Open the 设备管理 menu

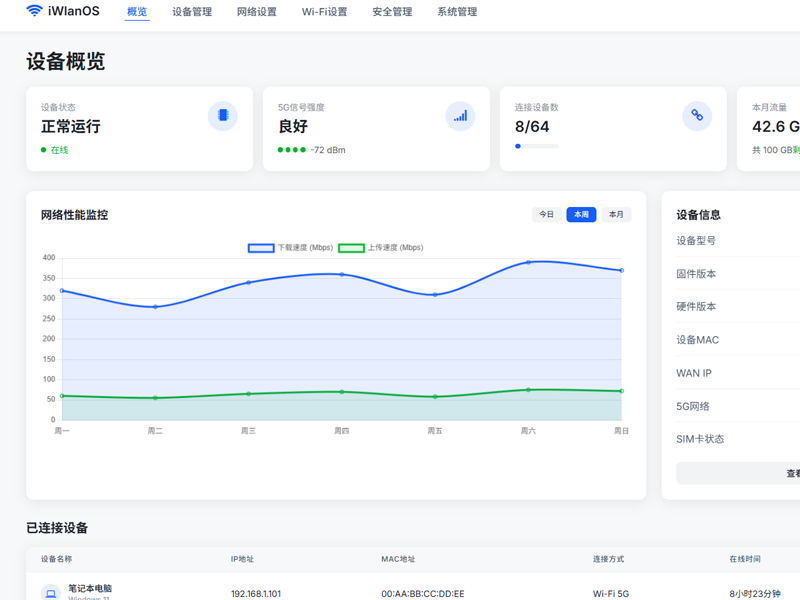coord(192,12)
